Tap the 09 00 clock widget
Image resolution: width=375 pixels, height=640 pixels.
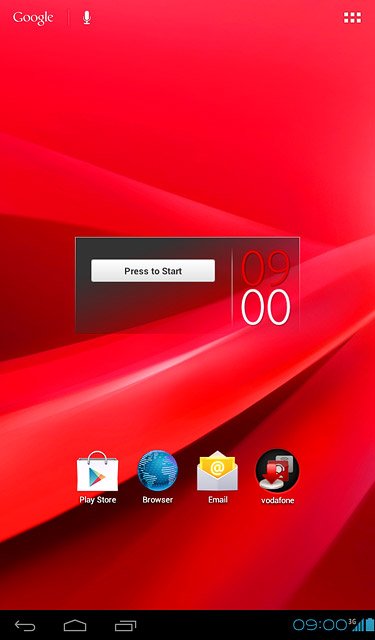click(x=266, y=287)
